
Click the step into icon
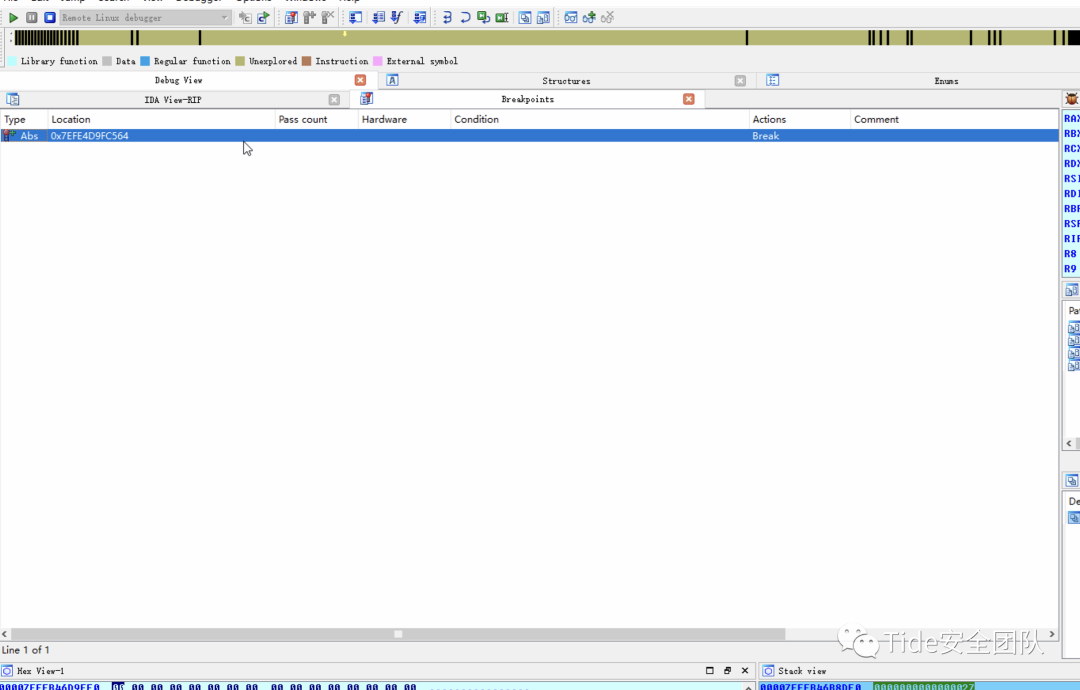pos(447,18)
